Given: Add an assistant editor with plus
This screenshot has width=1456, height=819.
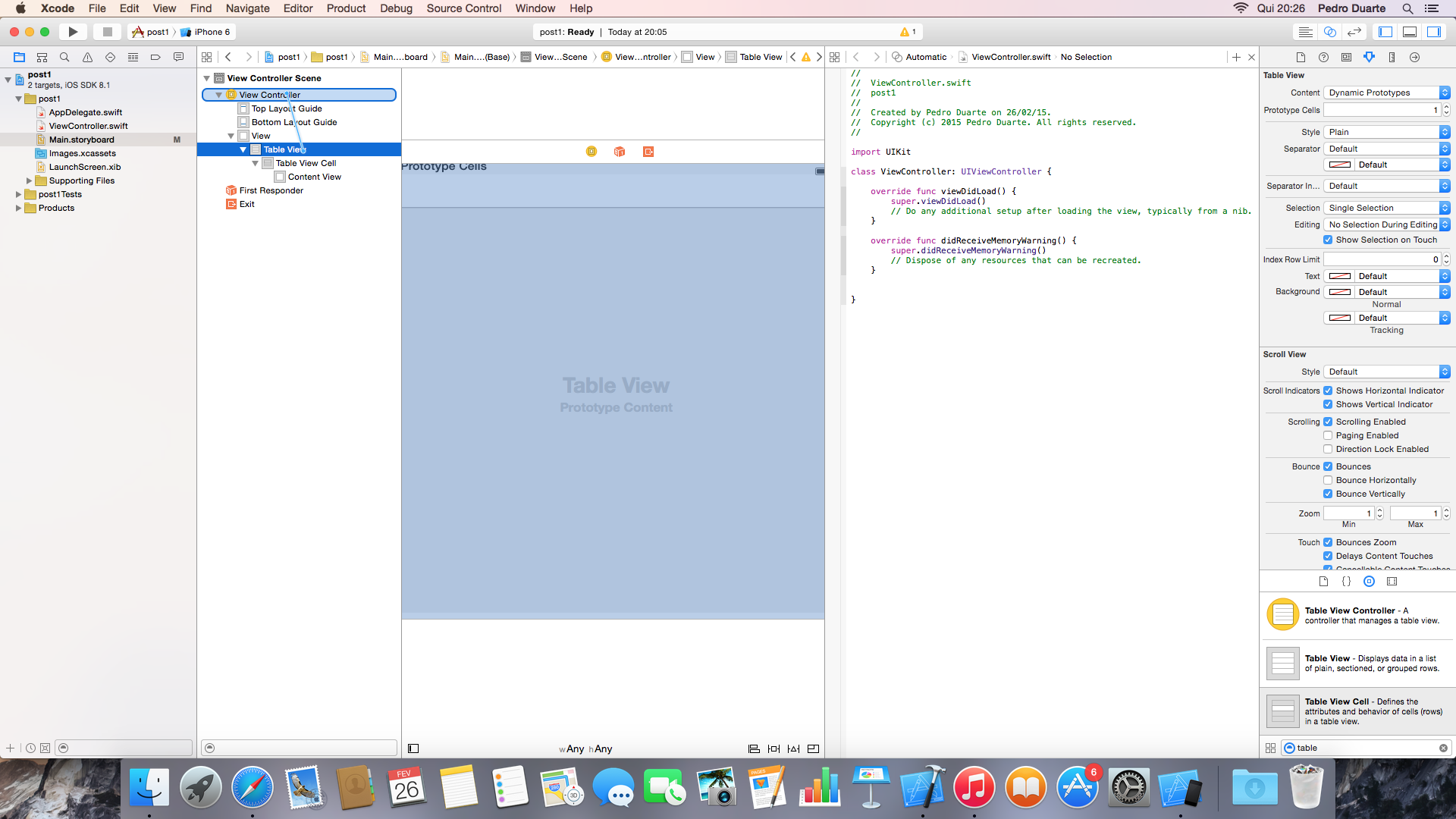Looking at the screenshot, I should pos(1236,57).
